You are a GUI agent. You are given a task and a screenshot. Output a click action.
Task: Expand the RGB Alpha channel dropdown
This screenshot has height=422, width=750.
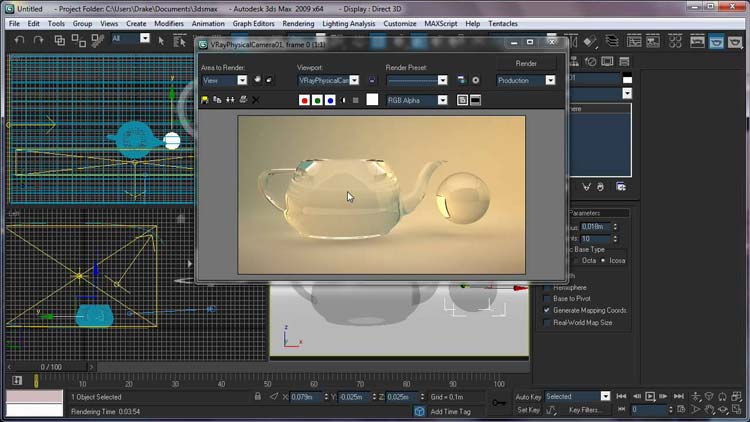pos(417,100)
